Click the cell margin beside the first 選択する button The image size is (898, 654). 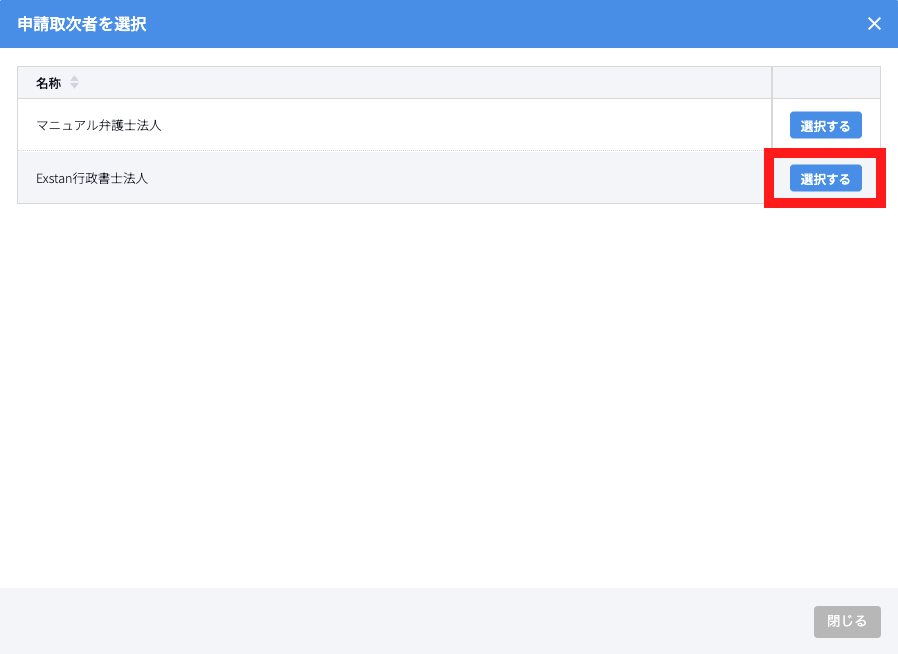(781, 126)
